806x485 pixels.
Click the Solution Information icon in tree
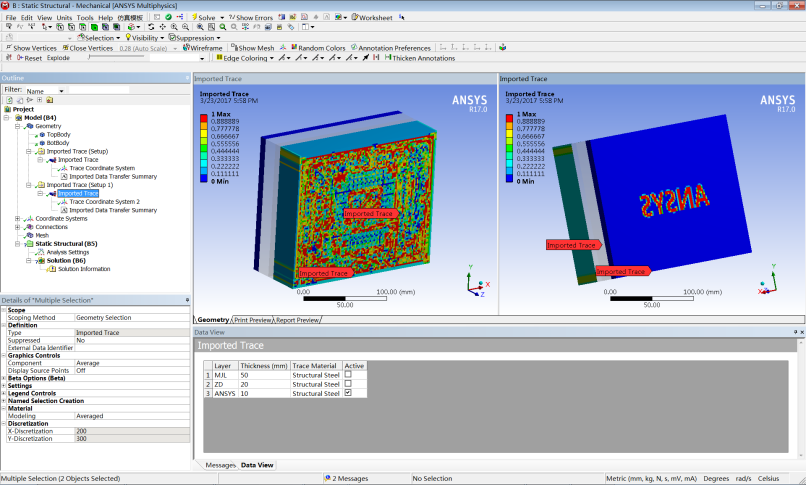point(52,269)
